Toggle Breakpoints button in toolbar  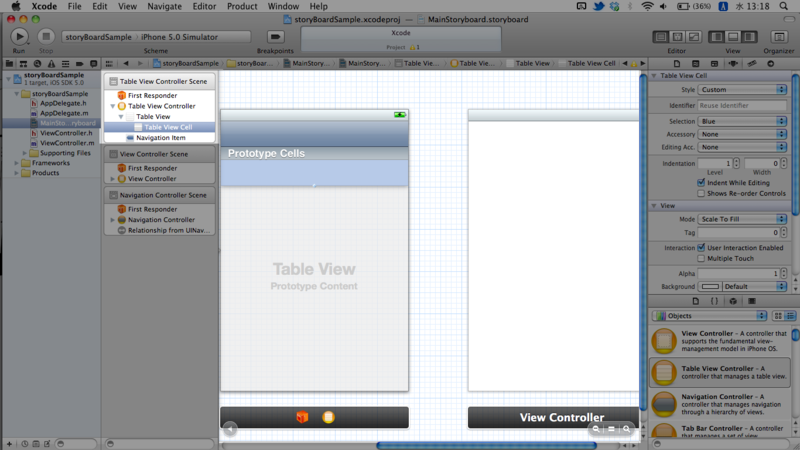275,37
